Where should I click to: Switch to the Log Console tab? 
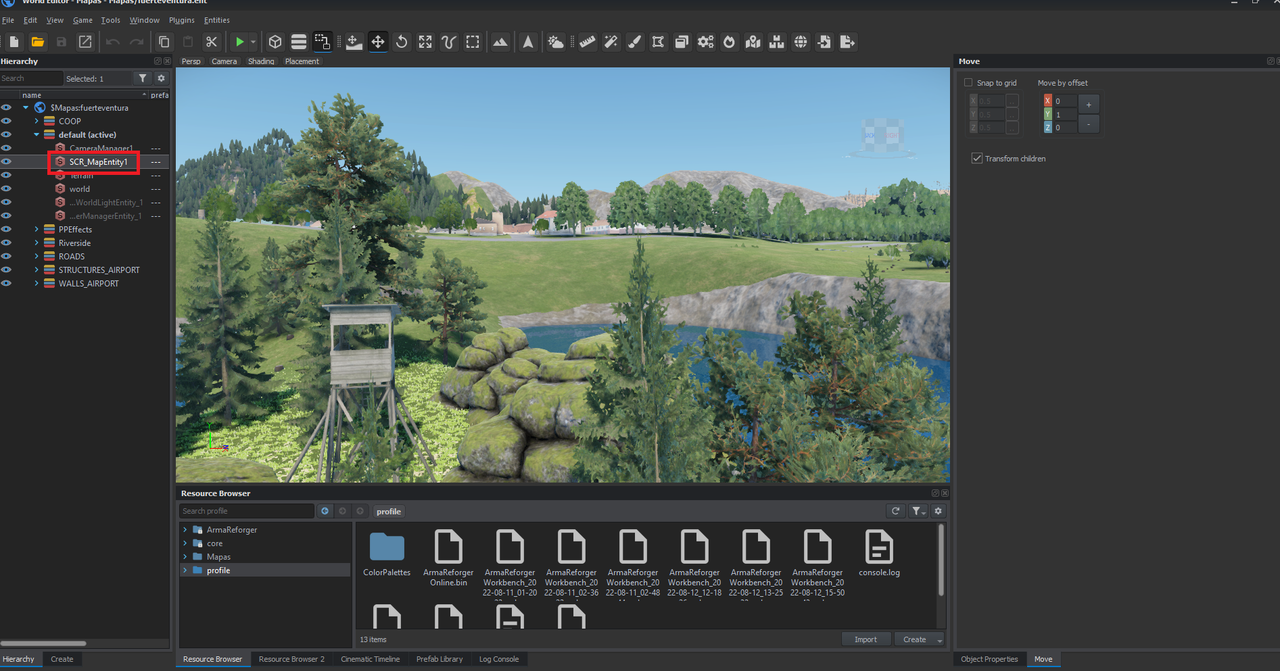tap(499, 659)
